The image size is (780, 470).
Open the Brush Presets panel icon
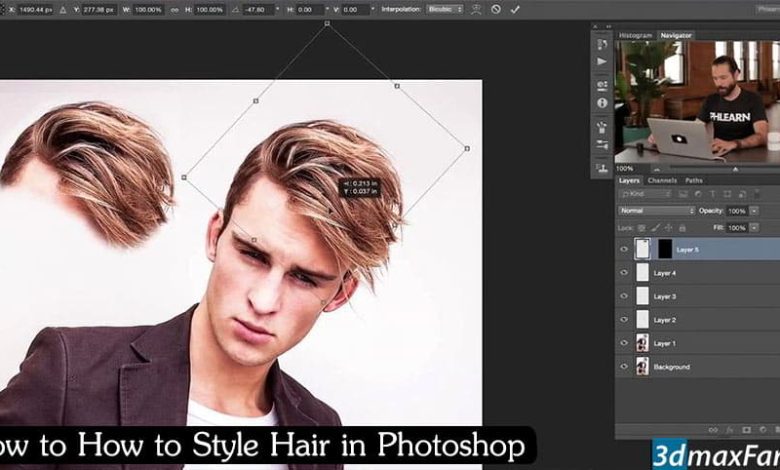(x=602, y=145)
